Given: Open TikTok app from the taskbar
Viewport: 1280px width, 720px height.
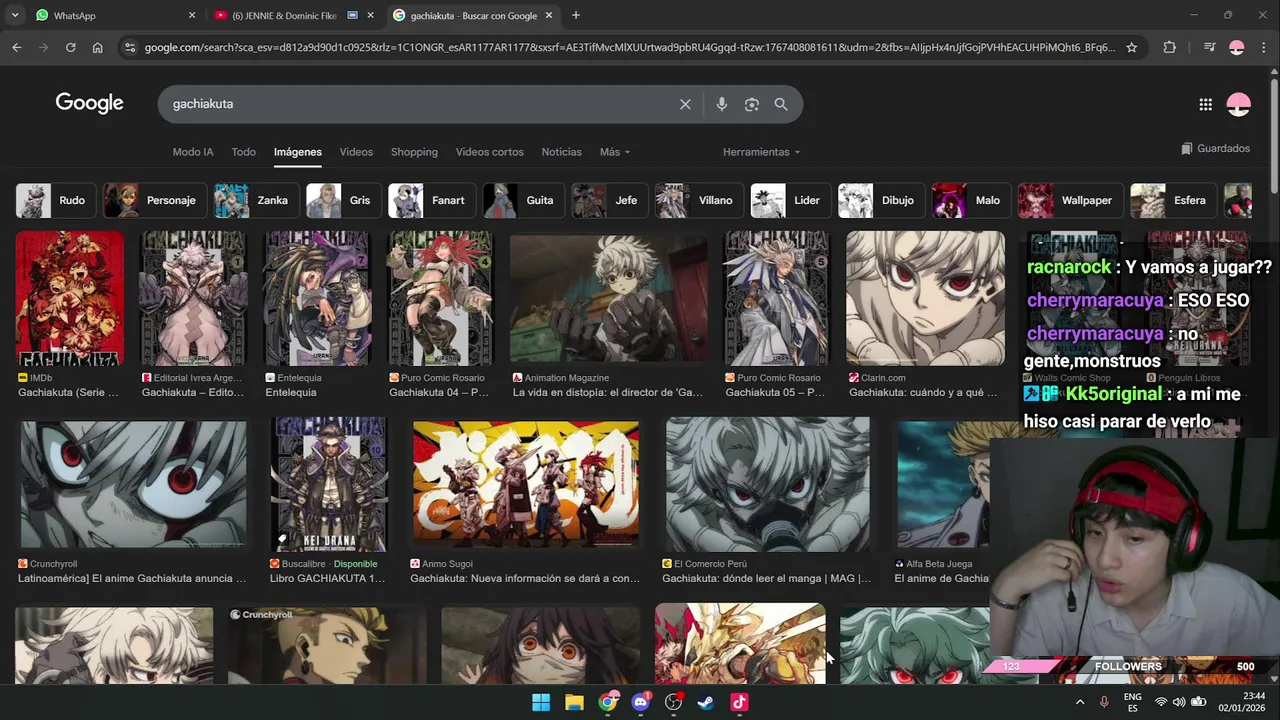Looking at the screenshot, I should (x=739, y=702).
